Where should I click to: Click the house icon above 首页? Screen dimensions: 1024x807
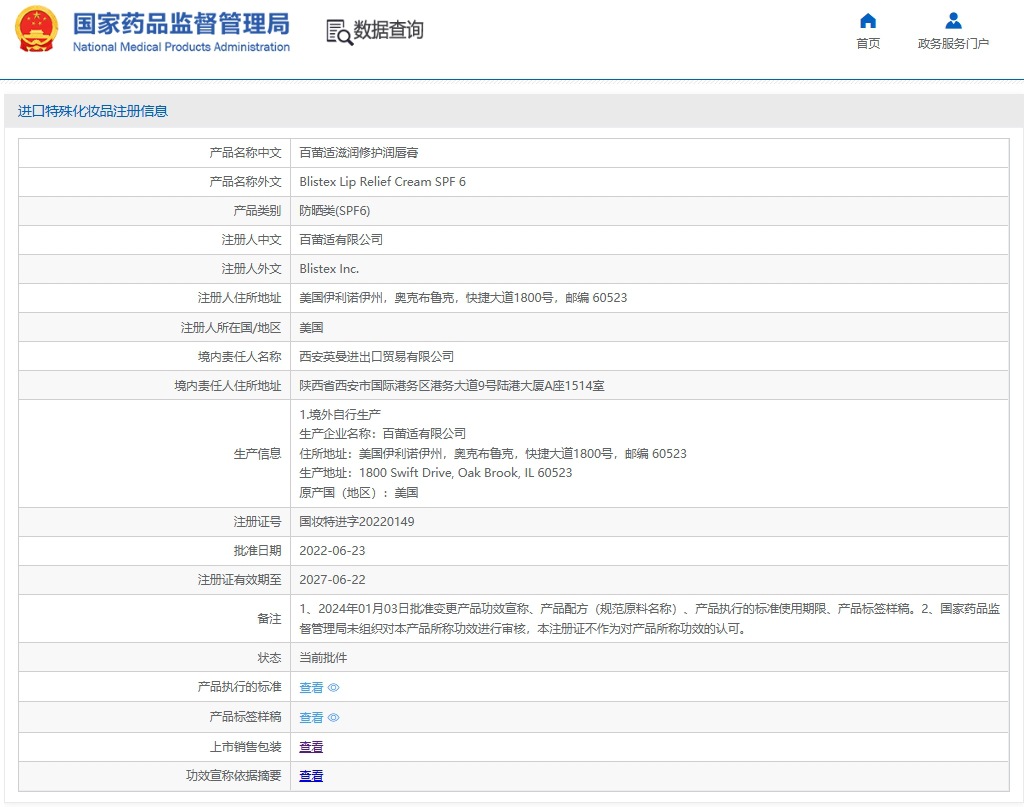tap(868, 21)
